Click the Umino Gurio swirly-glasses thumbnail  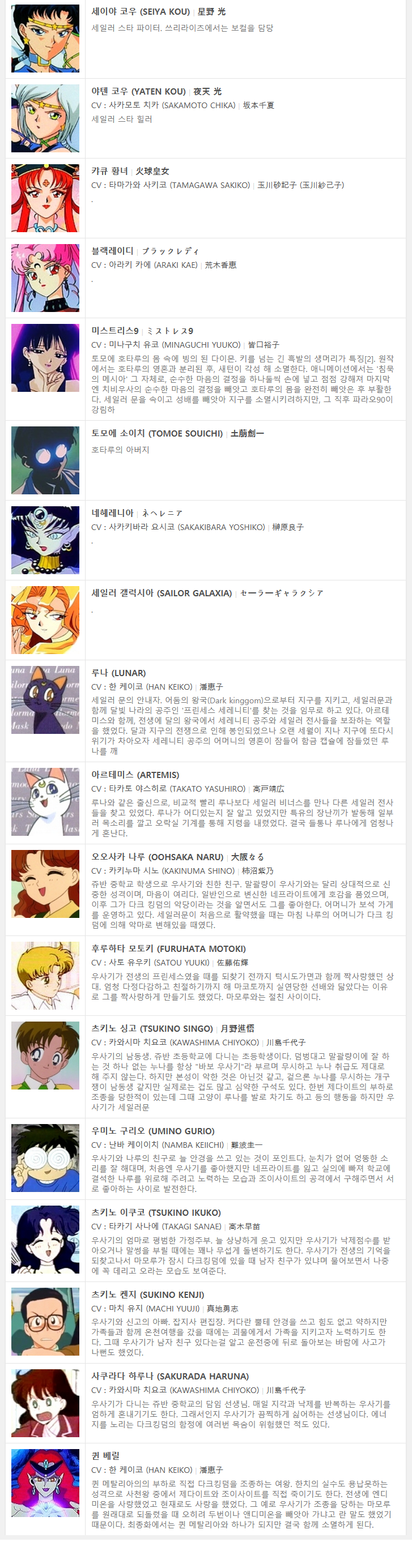coord(45,1158)
